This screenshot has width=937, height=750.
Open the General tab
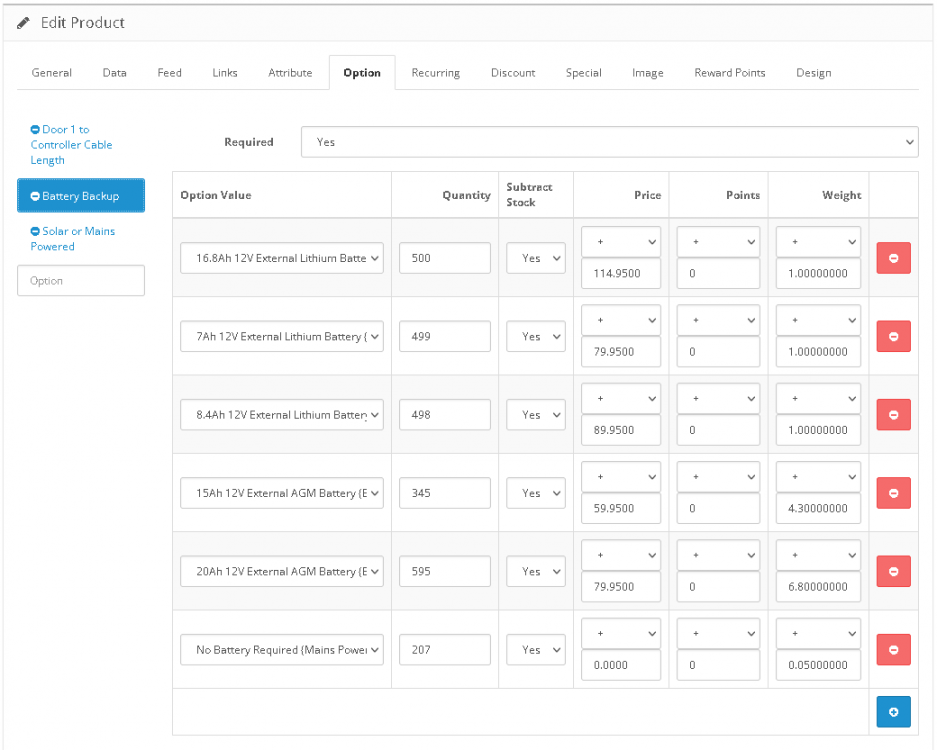pos(51,73)
